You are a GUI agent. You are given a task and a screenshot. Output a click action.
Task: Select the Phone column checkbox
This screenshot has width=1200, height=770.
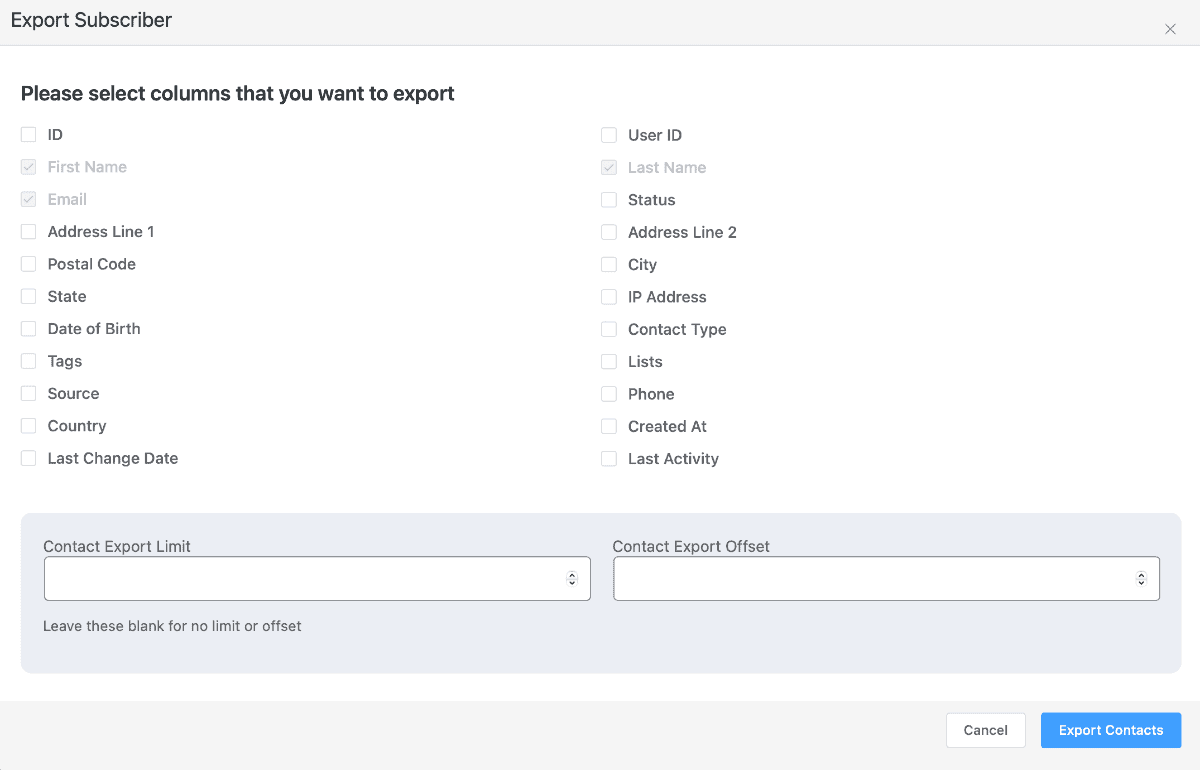tap(609, 394)
